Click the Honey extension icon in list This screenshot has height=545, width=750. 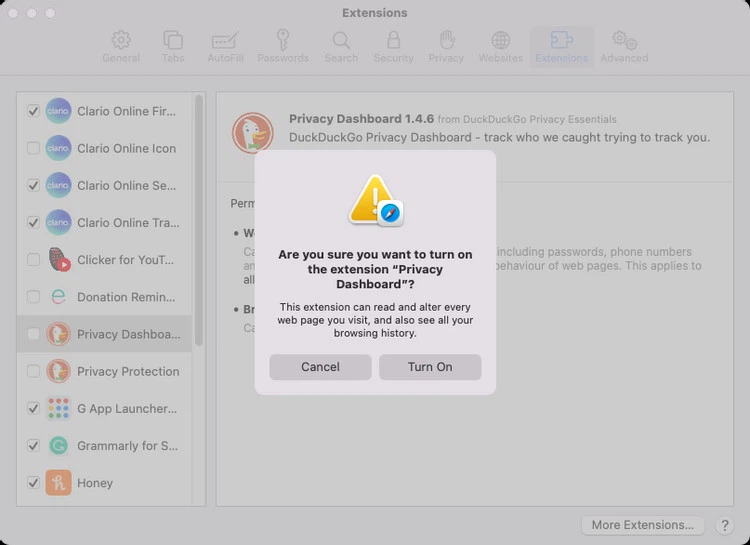pos(58,483)
